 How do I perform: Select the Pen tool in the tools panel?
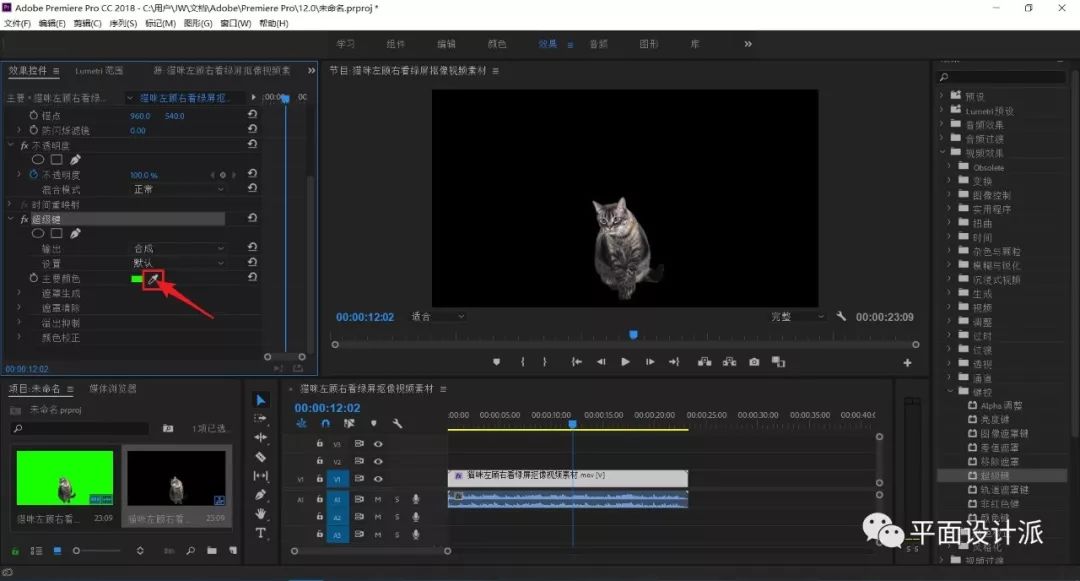(x=261, y=495)
